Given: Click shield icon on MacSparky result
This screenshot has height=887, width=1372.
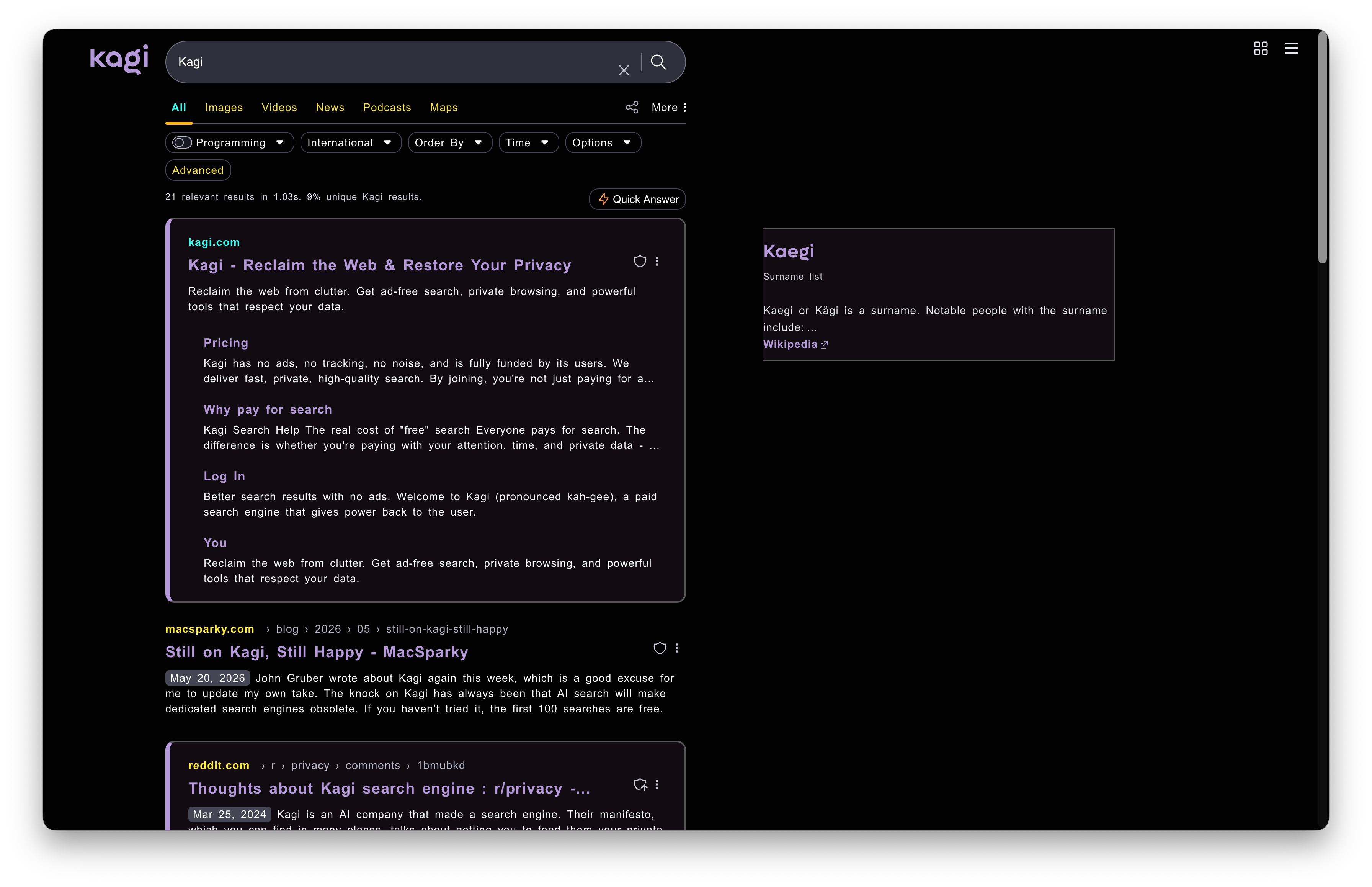Looking at the screenshot, I should [x=660, y=648].
